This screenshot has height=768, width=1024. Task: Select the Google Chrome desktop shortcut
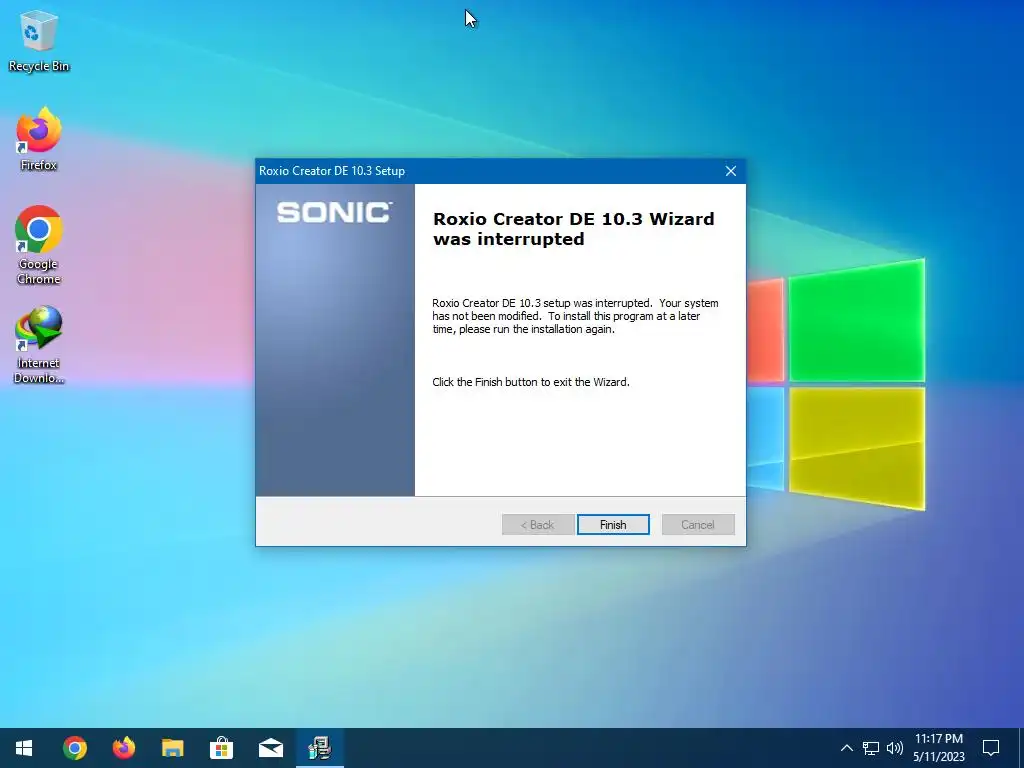[x=39, y=246]
